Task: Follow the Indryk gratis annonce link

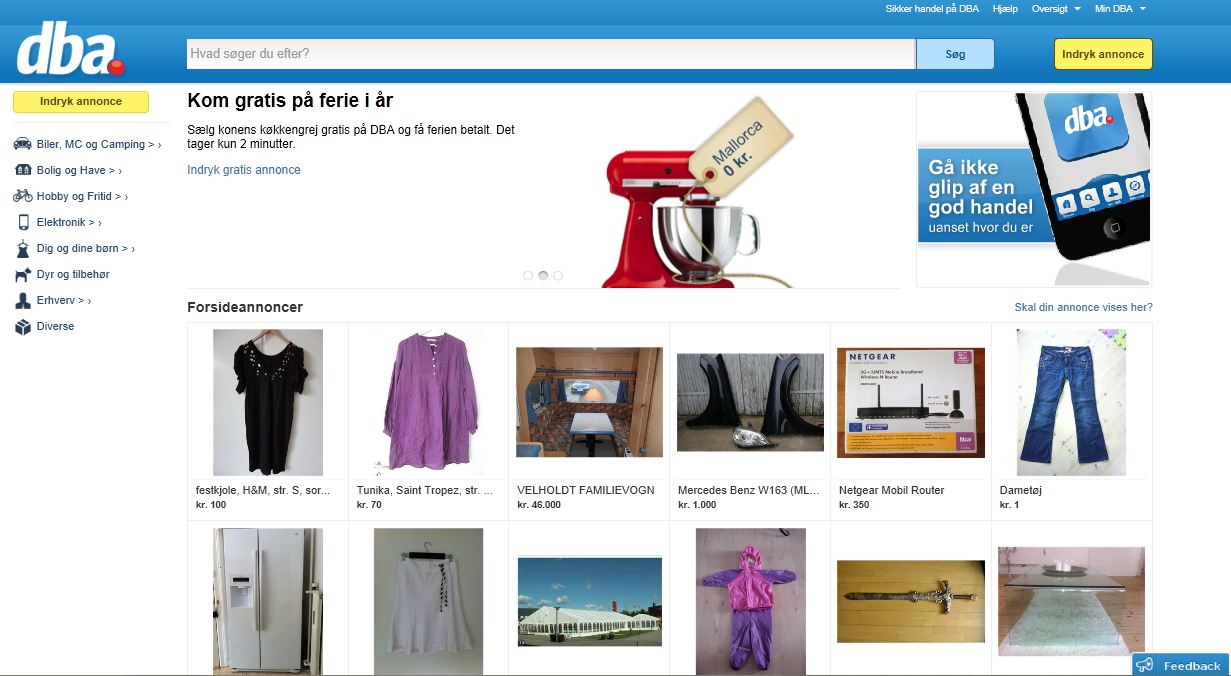Action: [x=244, y=170]
